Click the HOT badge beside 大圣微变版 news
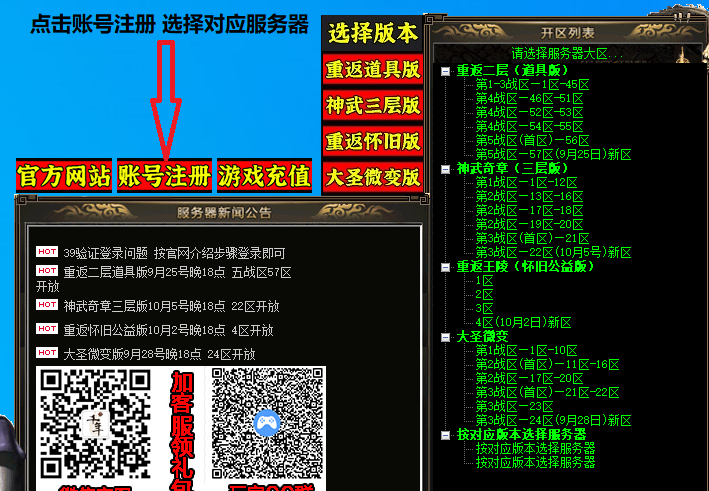Screen dimensions: 709x491 pos(46,352)
